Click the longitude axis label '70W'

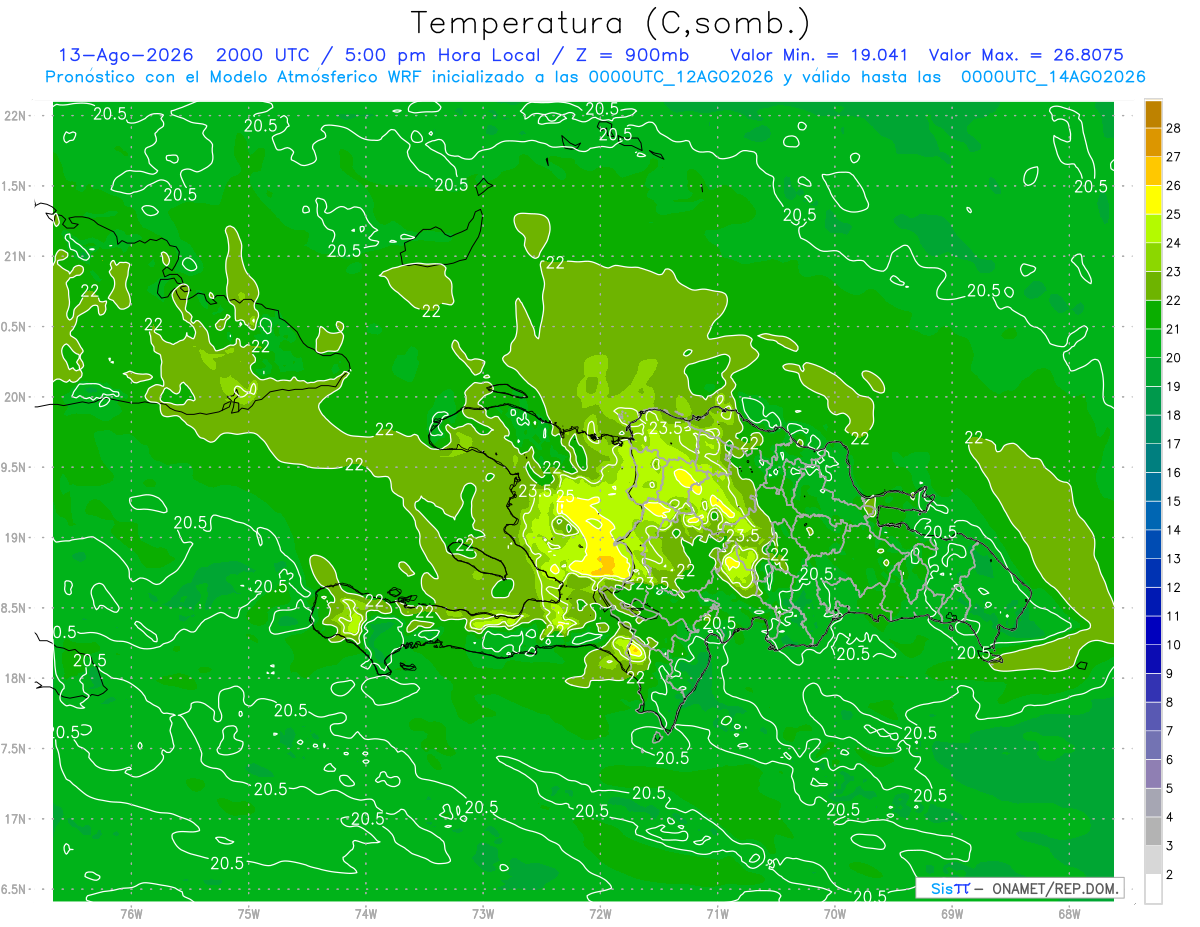[x=835, y=913]
